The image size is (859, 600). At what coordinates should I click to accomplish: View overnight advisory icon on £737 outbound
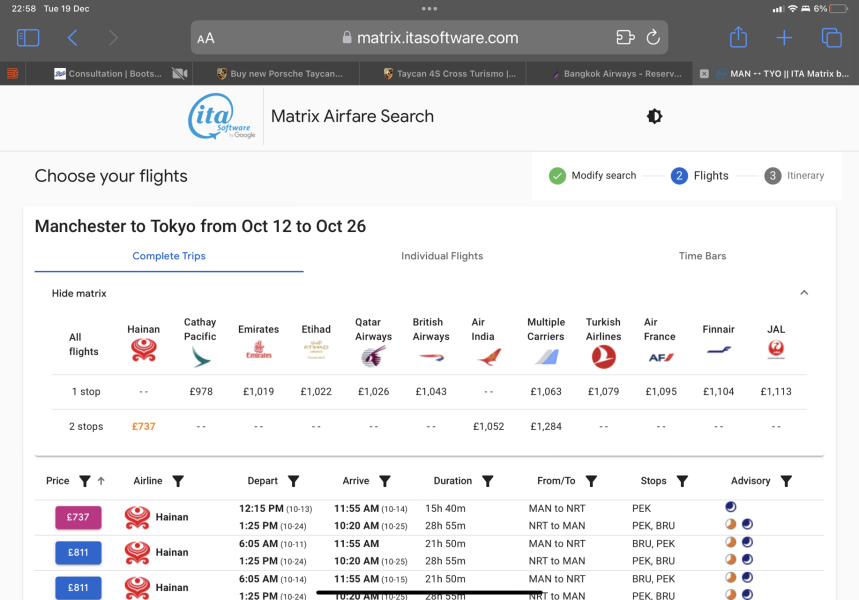click(x=730, y=507)
